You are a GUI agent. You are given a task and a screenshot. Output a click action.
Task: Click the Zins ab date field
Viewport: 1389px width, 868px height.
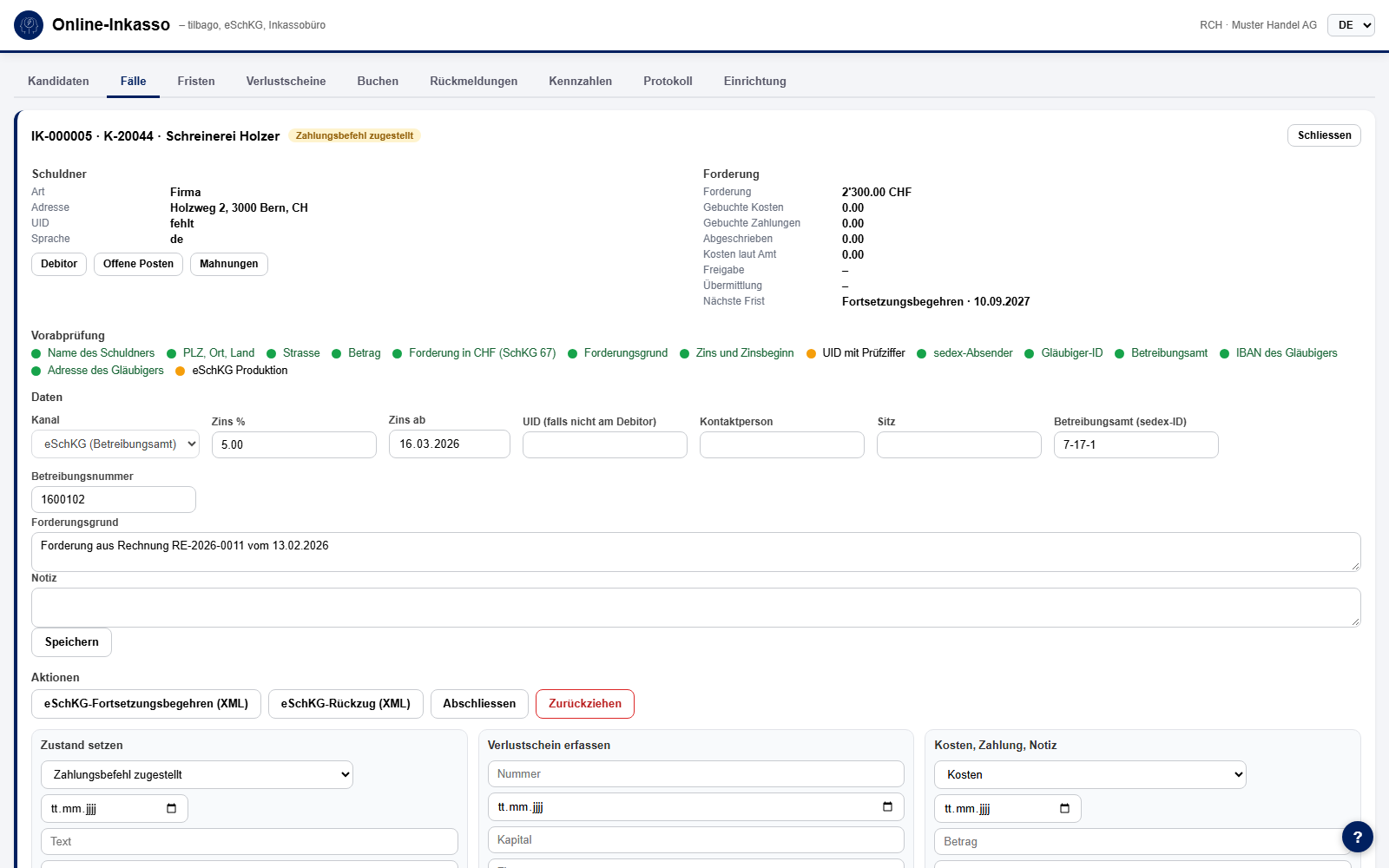450,444
